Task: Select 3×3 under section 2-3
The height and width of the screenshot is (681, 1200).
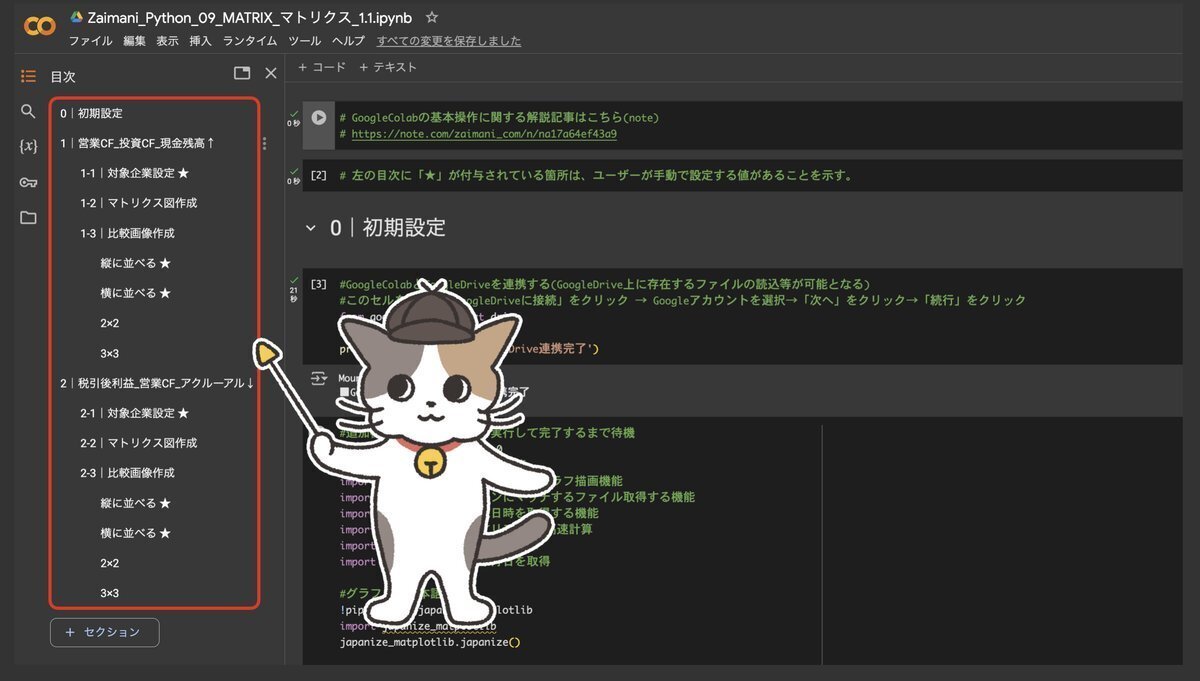Action: (x=110, y=593)
